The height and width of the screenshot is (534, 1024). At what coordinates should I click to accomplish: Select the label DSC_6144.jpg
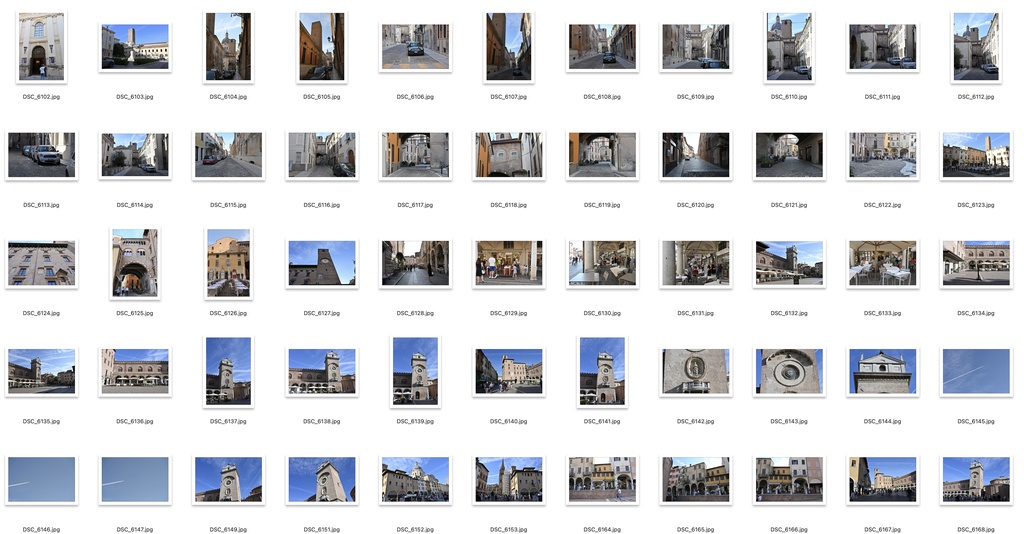882,422
